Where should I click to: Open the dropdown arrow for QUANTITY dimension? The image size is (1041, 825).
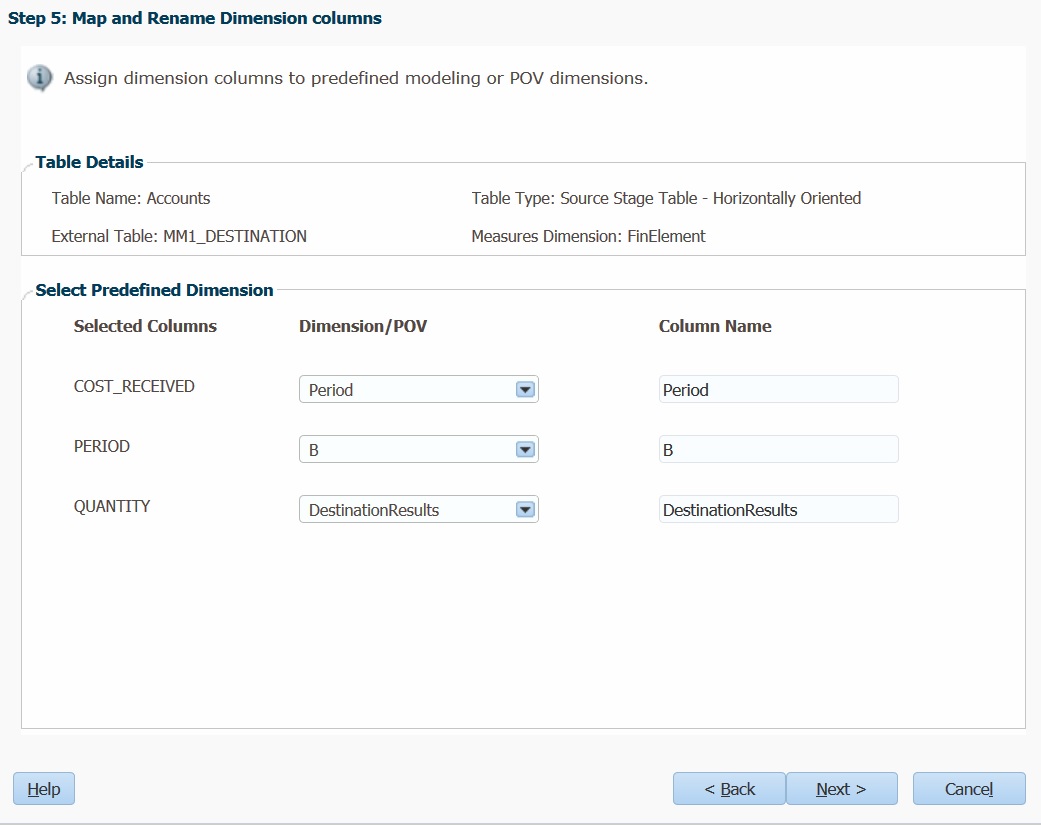click(525, 510)
